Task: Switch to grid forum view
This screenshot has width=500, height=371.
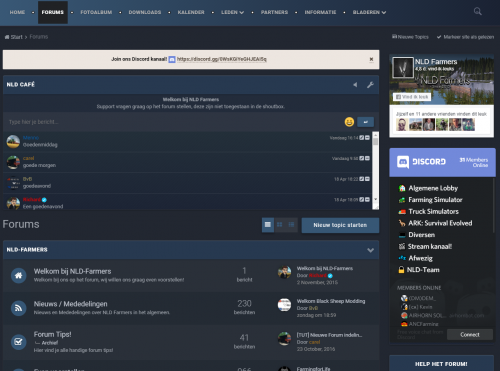Action: click(x=280, y=225)
